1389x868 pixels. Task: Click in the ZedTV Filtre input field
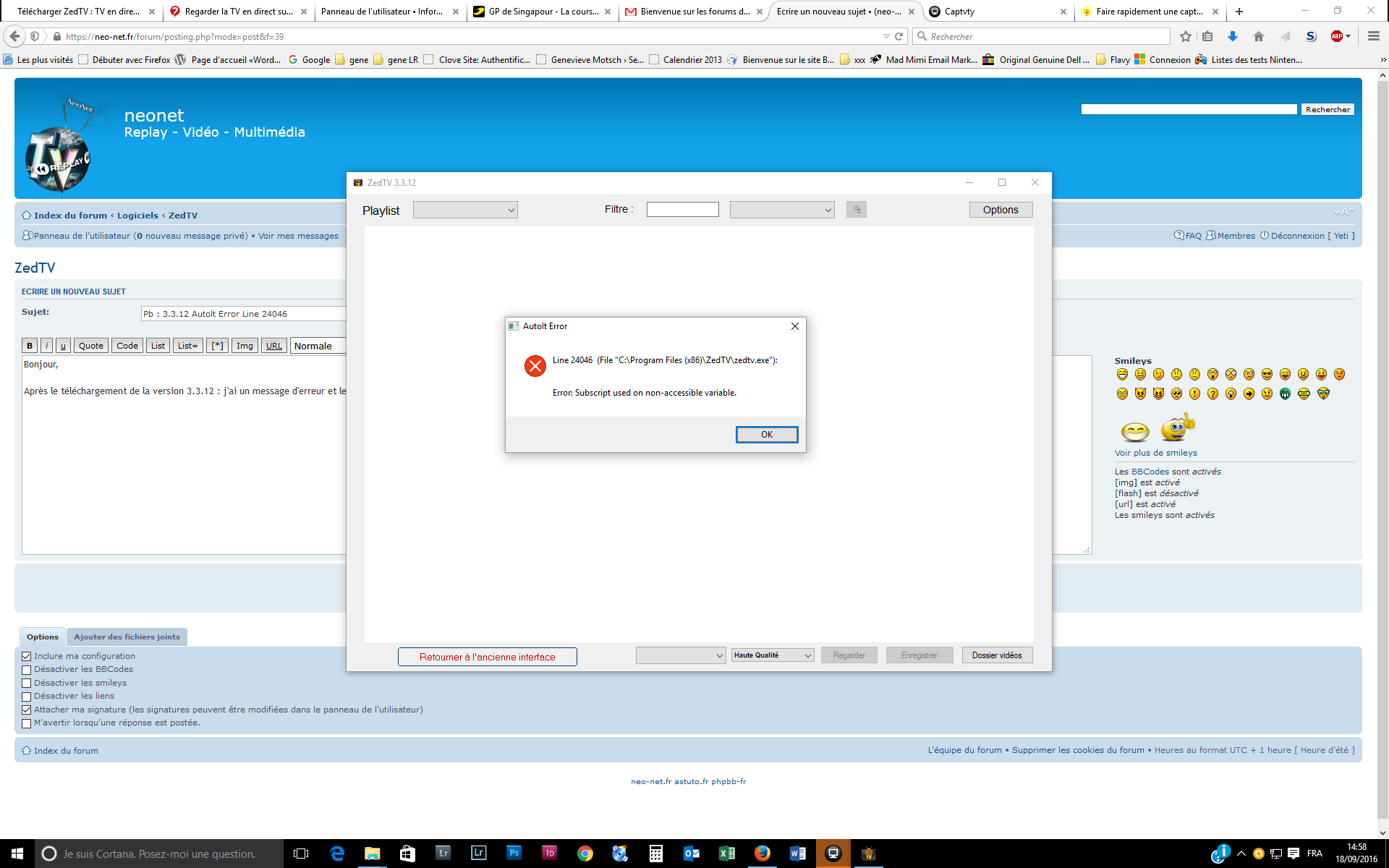[682, 210]
